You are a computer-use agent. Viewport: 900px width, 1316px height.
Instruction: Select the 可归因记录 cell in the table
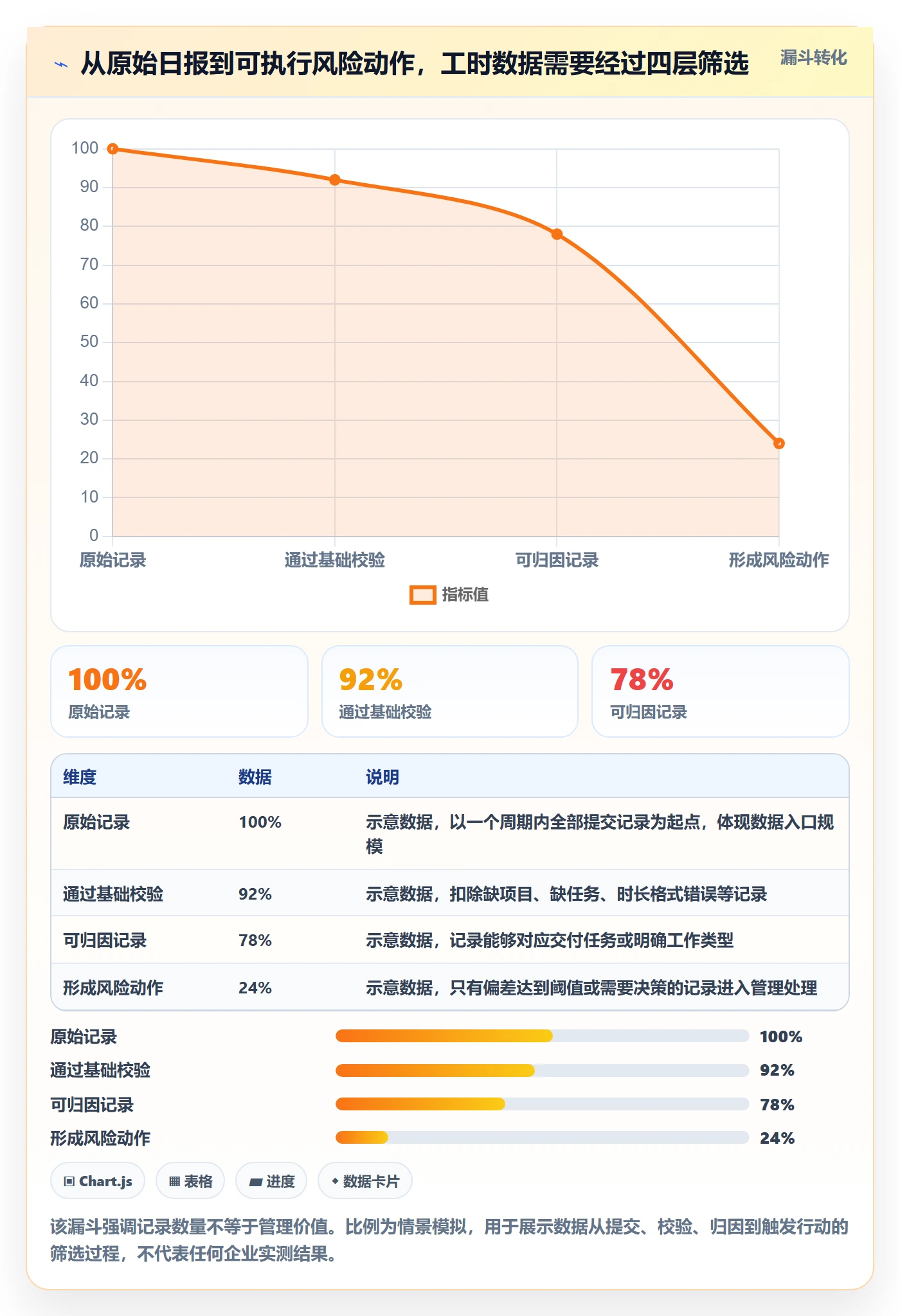pyautogui.click(x=105, y=941)
